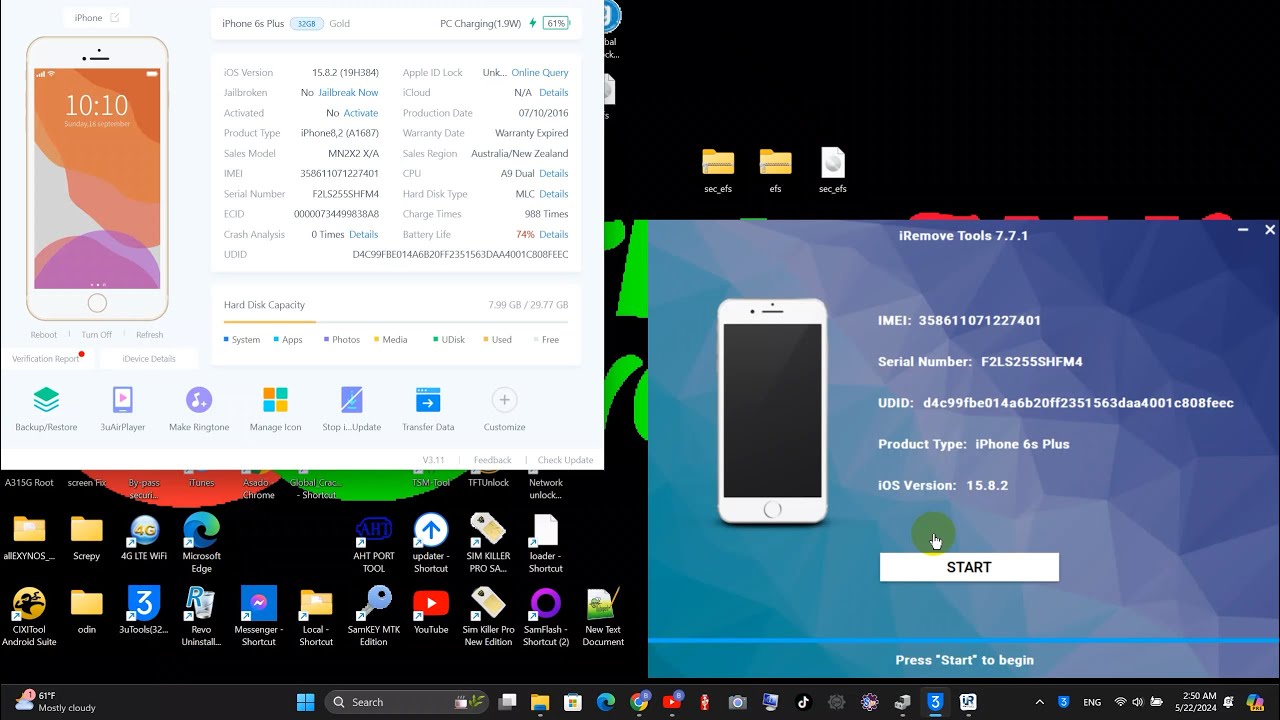Open the Windows Start menu
Viewport: 1280px width, 720px height.
point(306,702)
